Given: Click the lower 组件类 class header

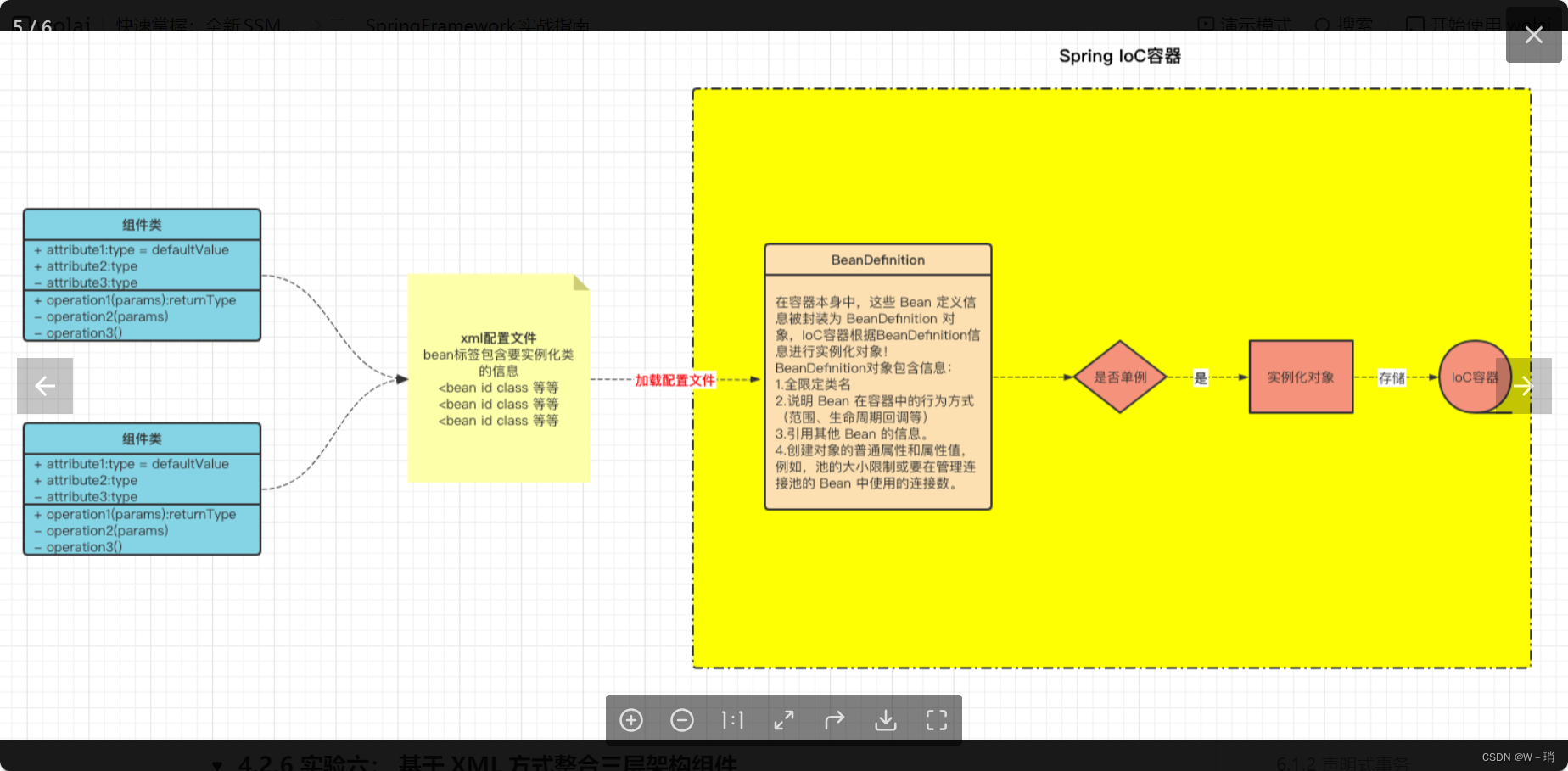Looking at the screenshot, I should [x=142, y=439].
